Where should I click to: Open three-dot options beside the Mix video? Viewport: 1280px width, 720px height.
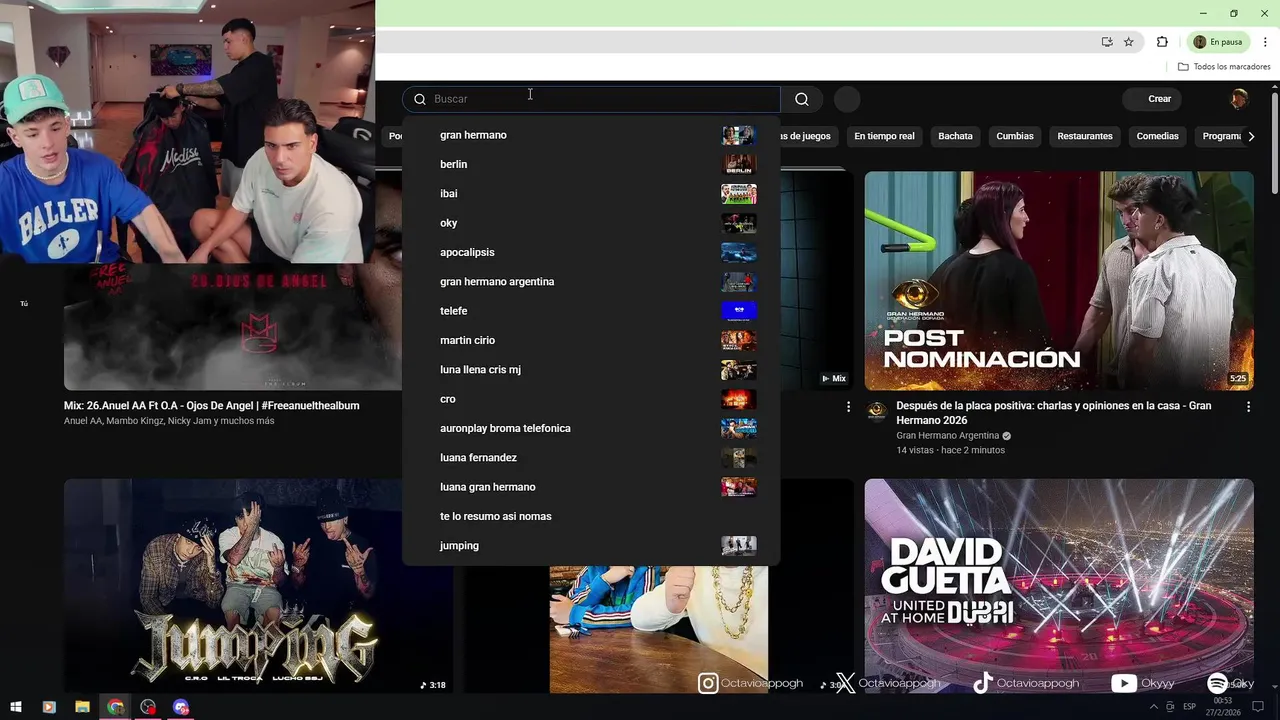tap(848, 407)
